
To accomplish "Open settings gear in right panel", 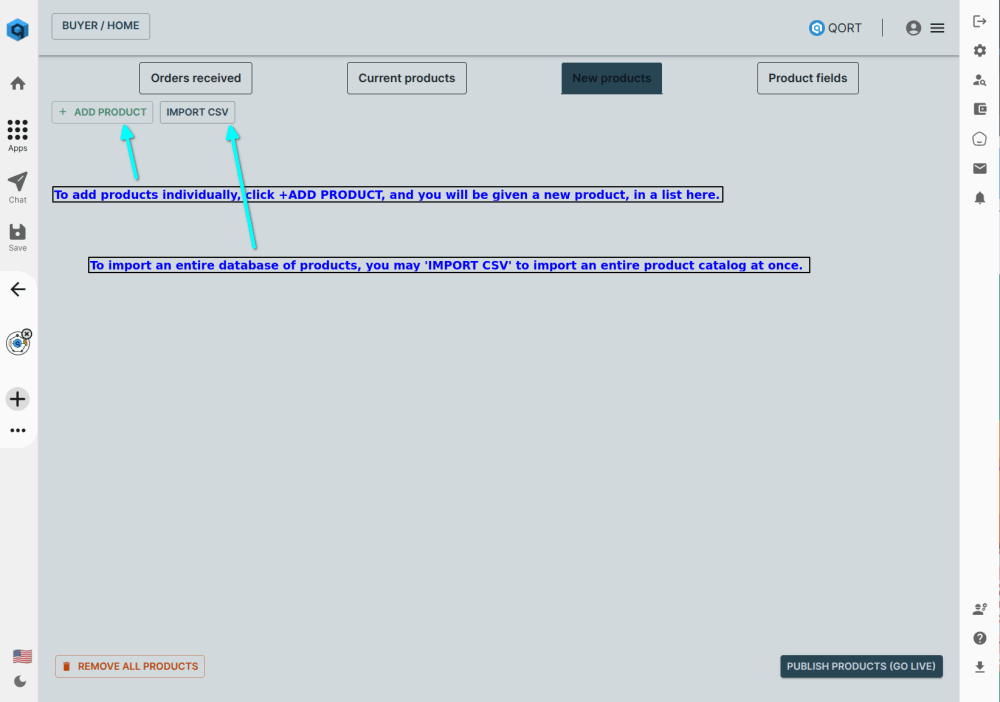I will 980,50.
